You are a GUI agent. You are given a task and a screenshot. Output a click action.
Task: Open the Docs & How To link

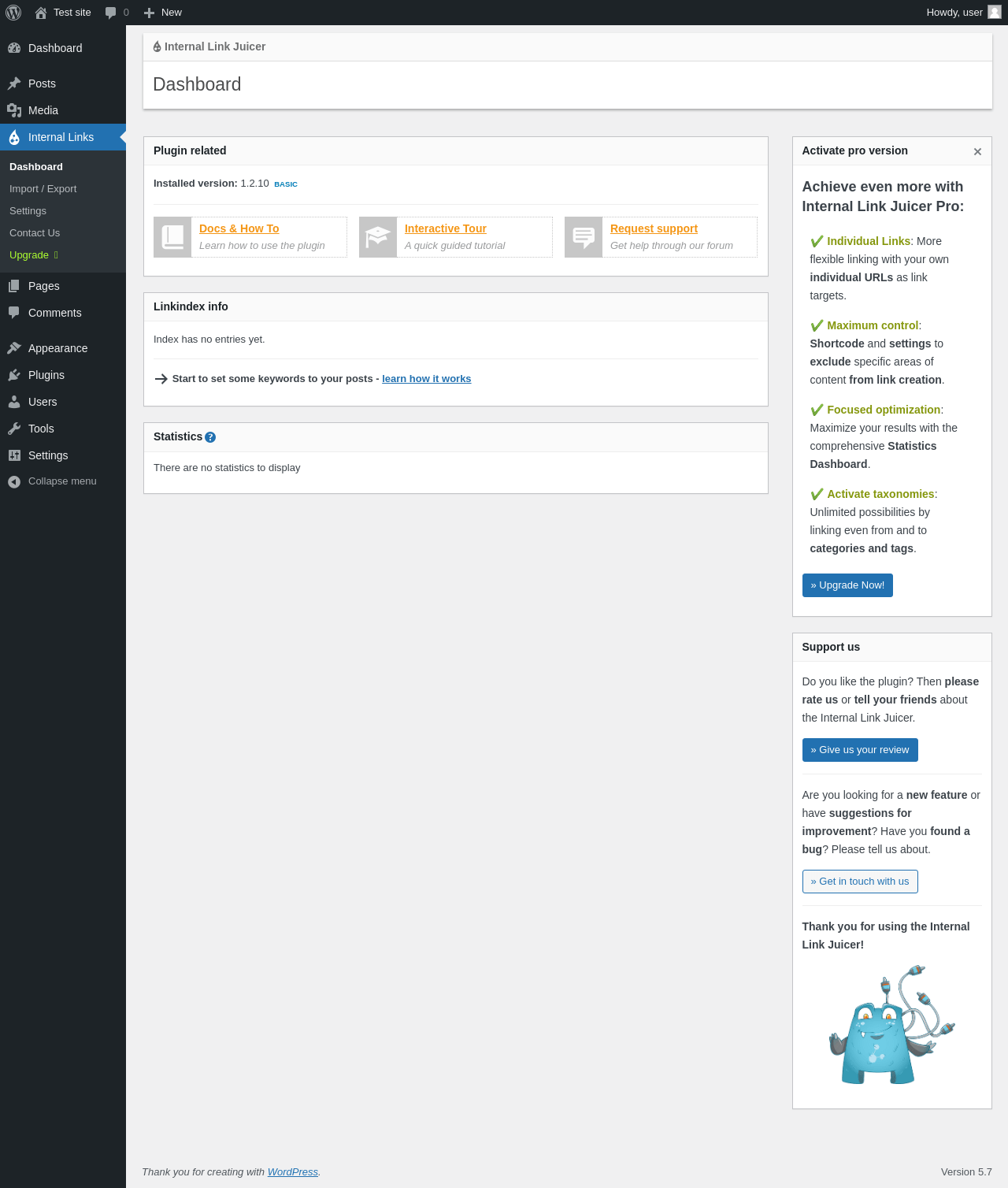pos(239,228)
